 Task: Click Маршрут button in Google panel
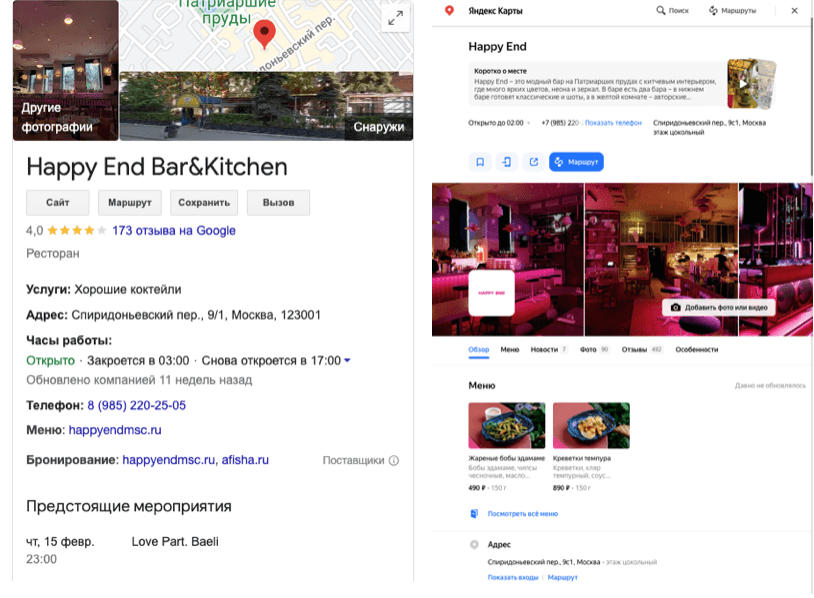tap(130, 202)
